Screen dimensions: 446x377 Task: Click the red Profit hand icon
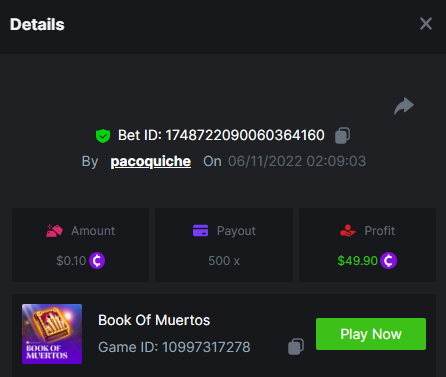coord(348,231)
